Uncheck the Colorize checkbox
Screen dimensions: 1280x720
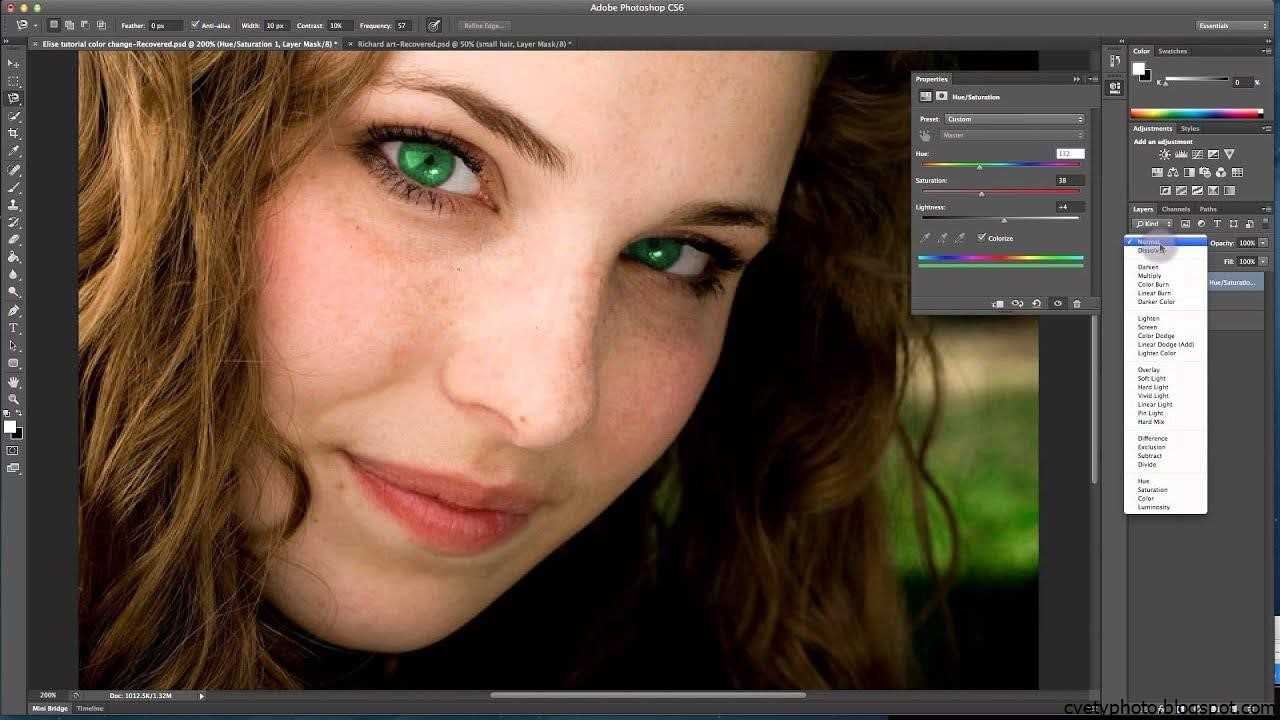(x=982, y=238)
